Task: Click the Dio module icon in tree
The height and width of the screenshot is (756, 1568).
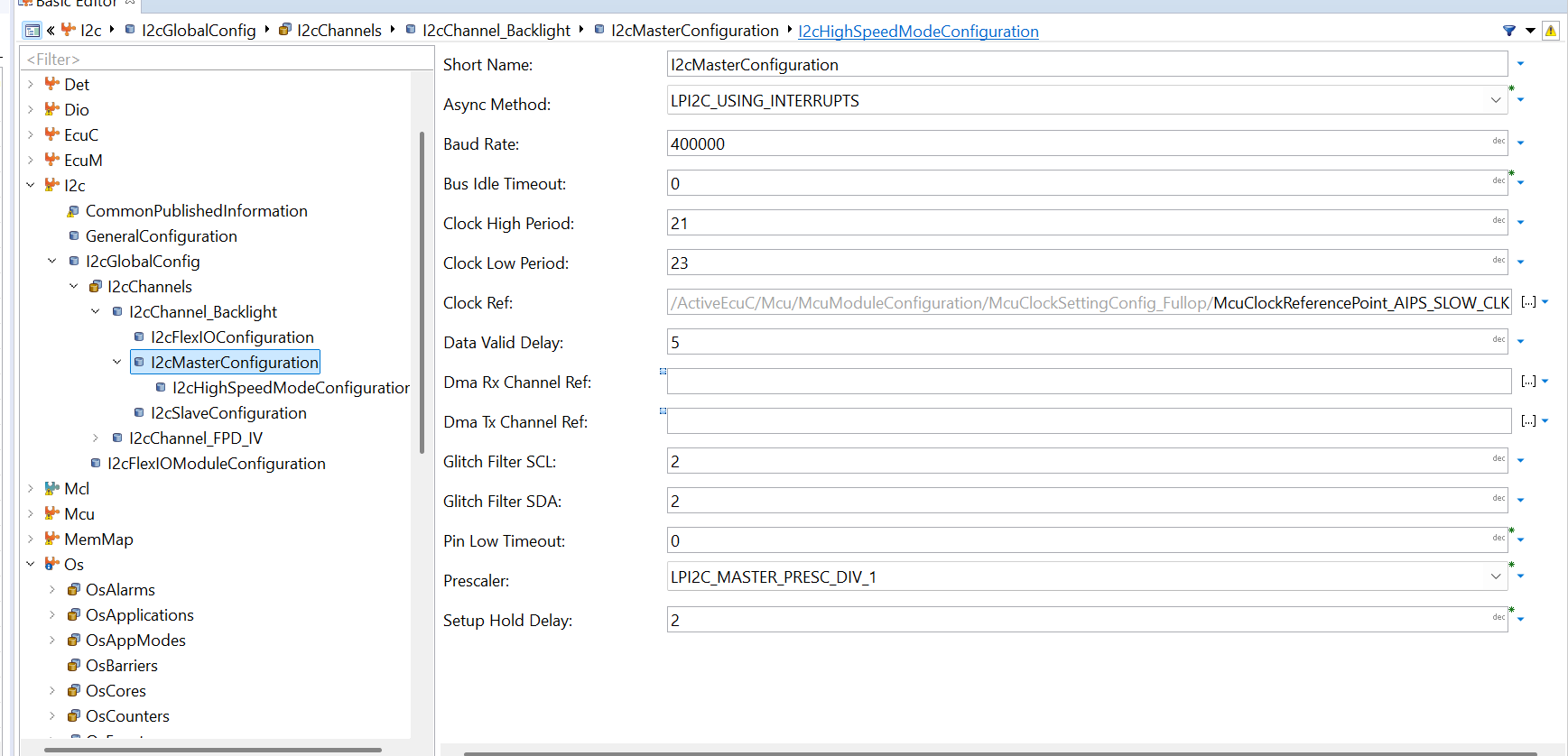Action: click(x=52, y=109)
